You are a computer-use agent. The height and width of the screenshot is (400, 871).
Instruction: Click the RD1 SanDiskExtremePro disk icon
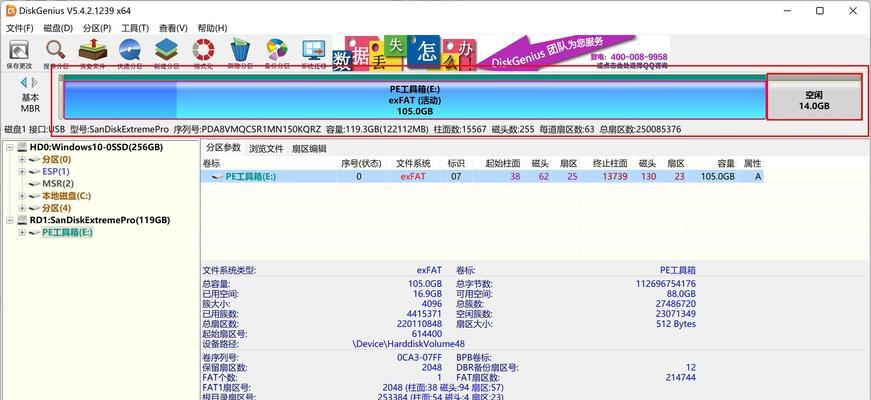coord(22,220)
